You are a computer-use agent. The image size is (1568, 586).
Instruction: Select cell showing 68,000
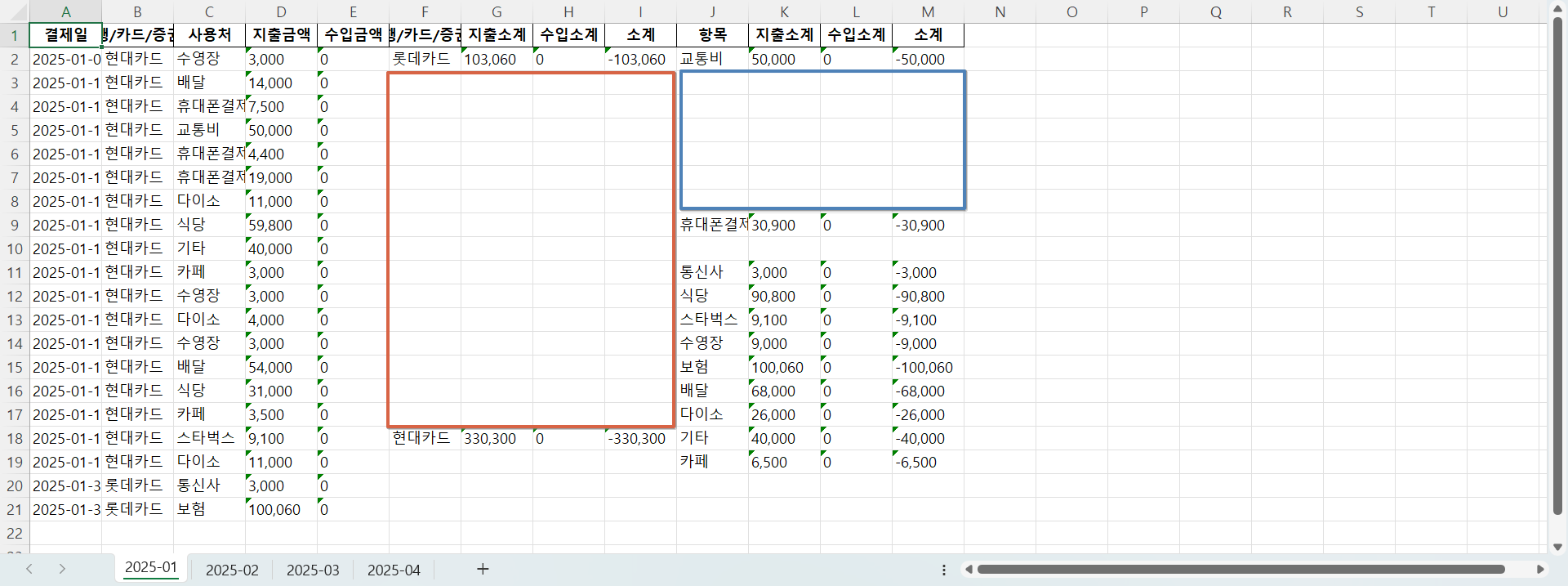784,391
